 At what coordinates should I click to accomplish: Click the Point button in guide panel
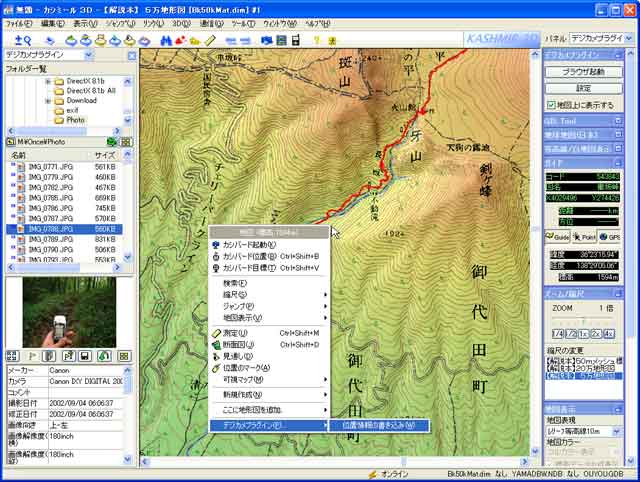pos(585,236)
